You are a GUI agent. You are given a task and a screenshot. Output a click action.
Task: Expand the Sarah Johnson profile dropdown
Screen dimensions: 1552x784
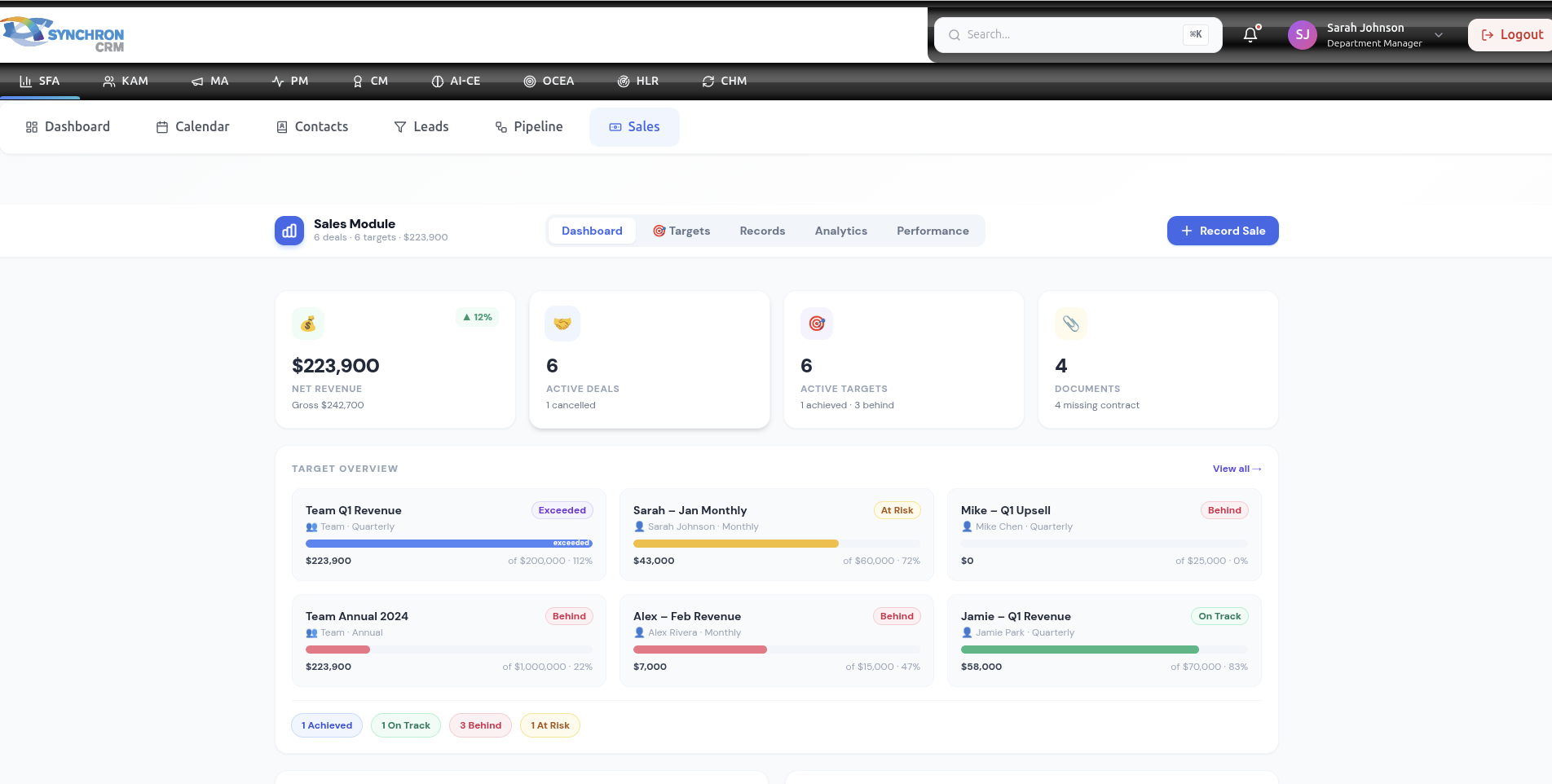1439,35
